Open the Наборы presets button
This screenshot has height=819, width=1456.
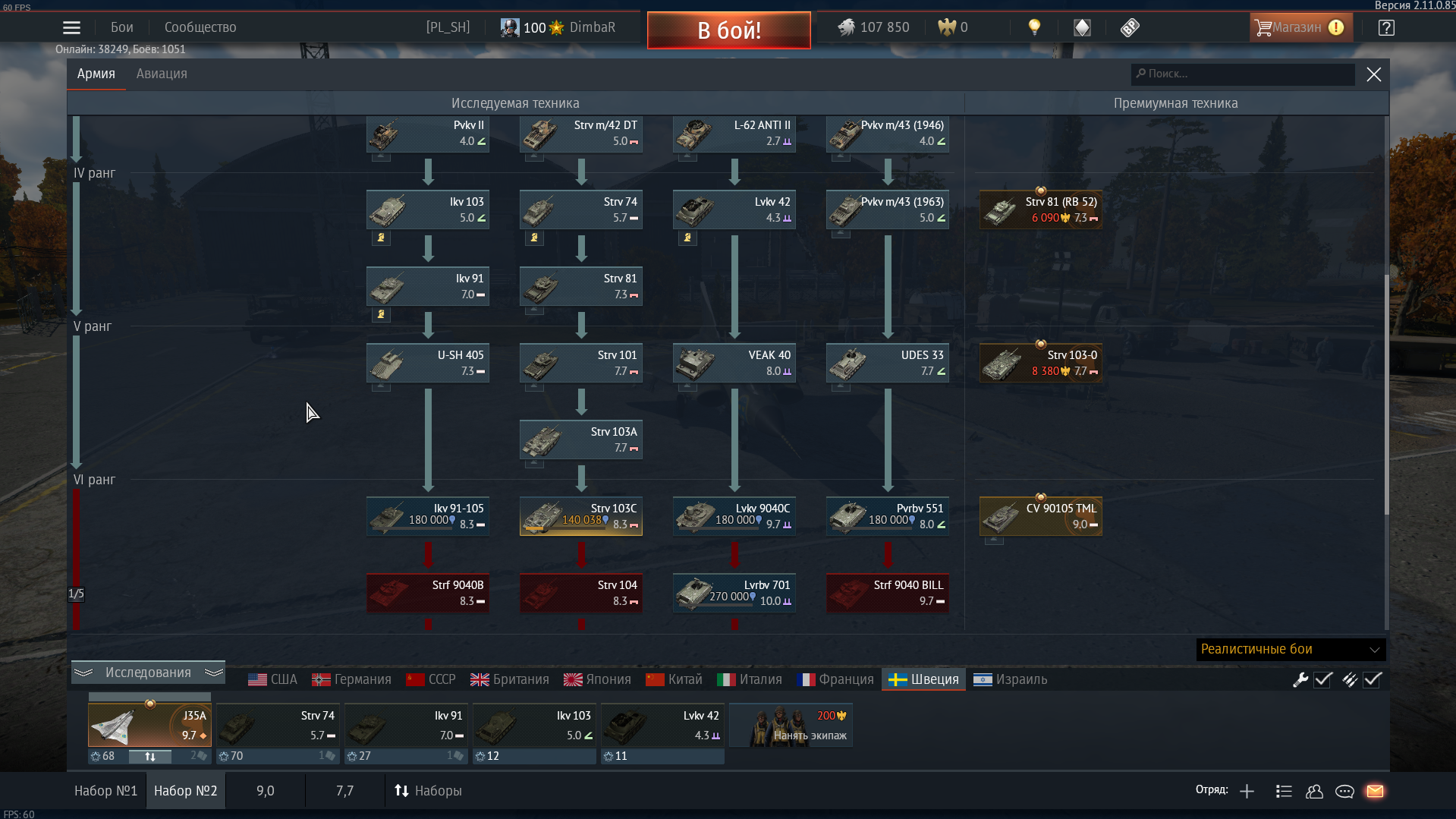(428, 791)
